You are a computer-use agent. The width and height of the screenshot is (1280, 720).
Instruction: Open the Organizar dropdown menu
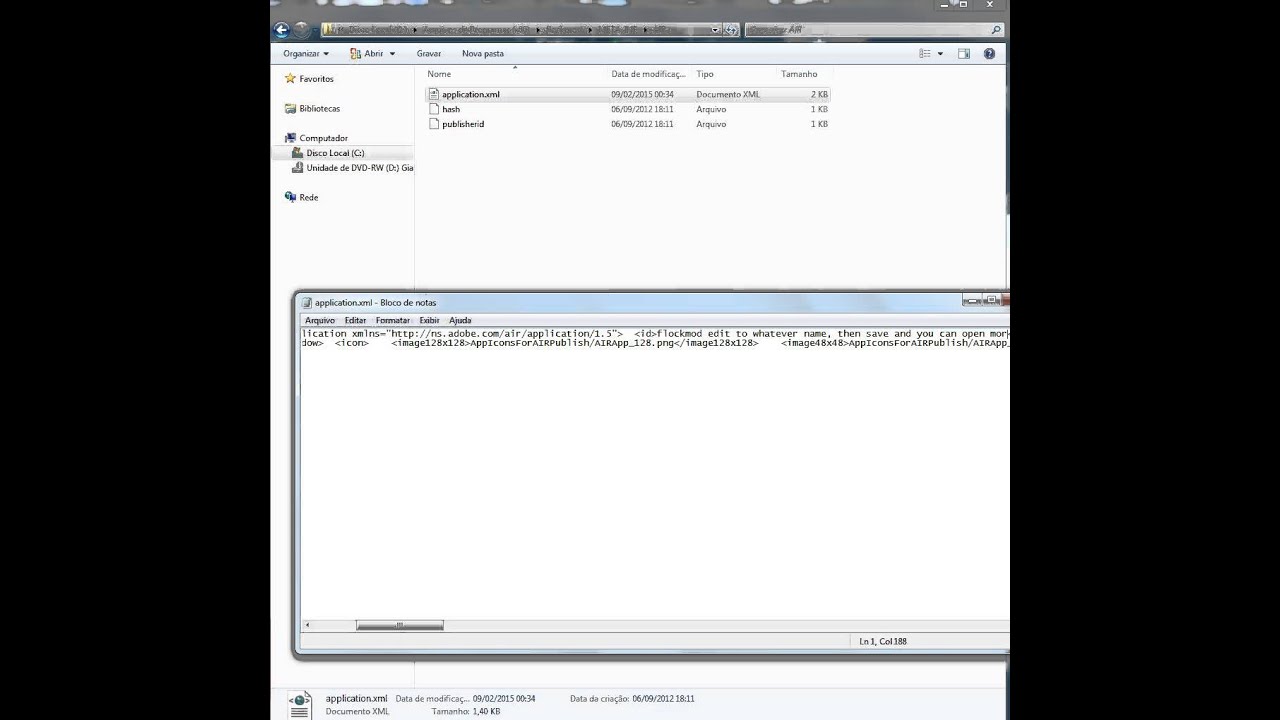306,54
